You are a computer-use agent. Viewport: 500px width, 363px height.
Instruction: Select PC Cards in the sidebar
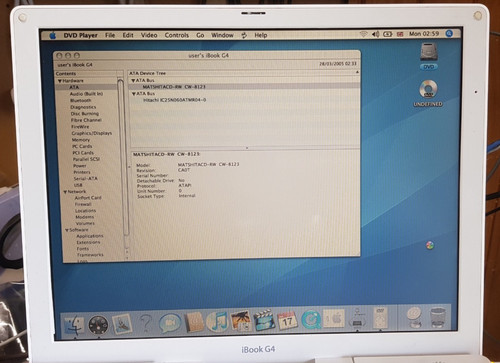[x=82, y=146]
